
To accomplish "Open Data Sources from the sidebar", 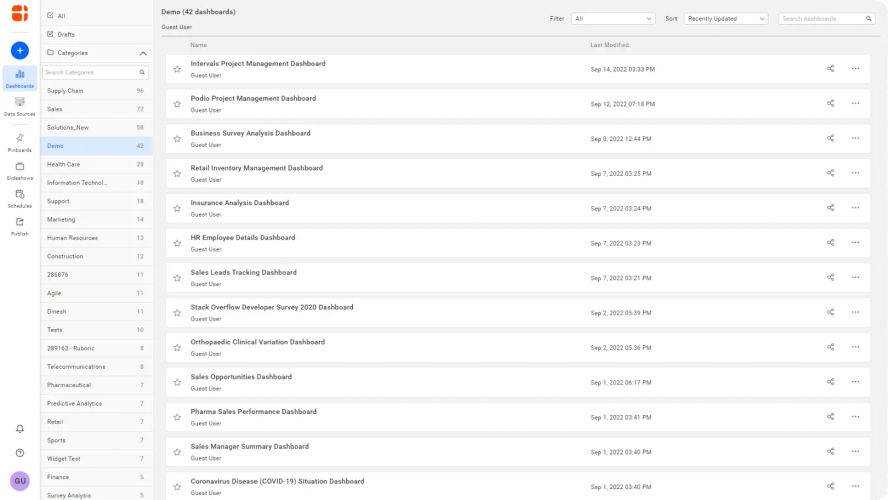I will [20, 104].
